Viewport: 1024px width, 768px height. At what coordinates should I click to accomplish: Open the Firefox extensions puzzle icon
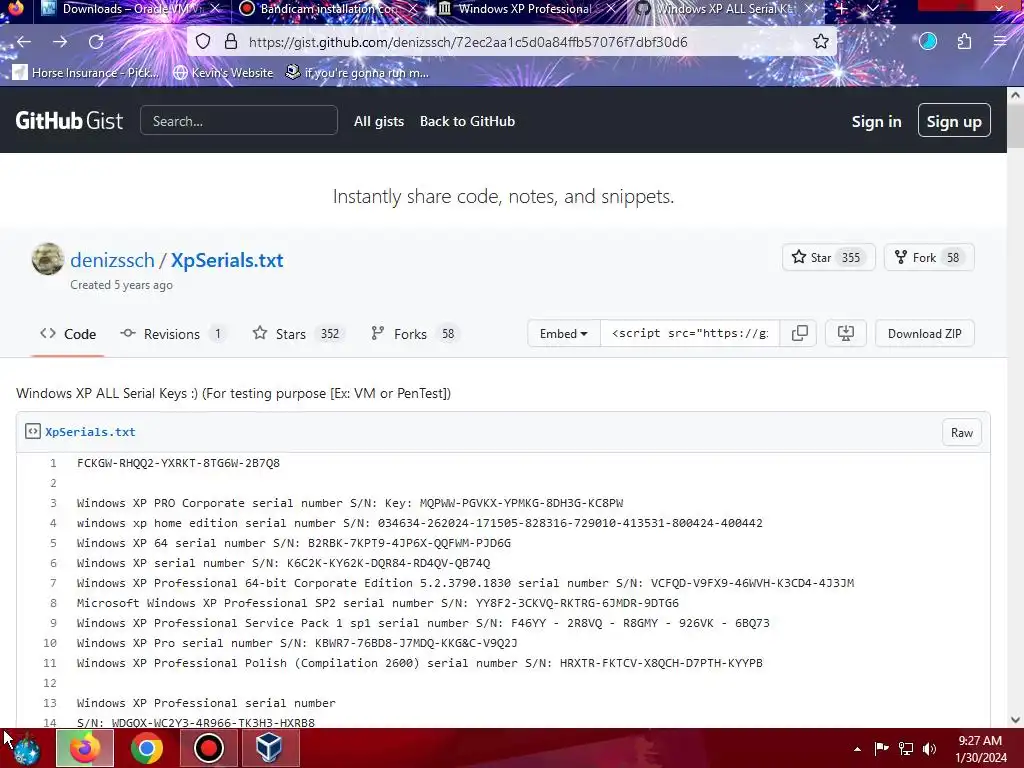pyautogui.click(x=964, y=42)
